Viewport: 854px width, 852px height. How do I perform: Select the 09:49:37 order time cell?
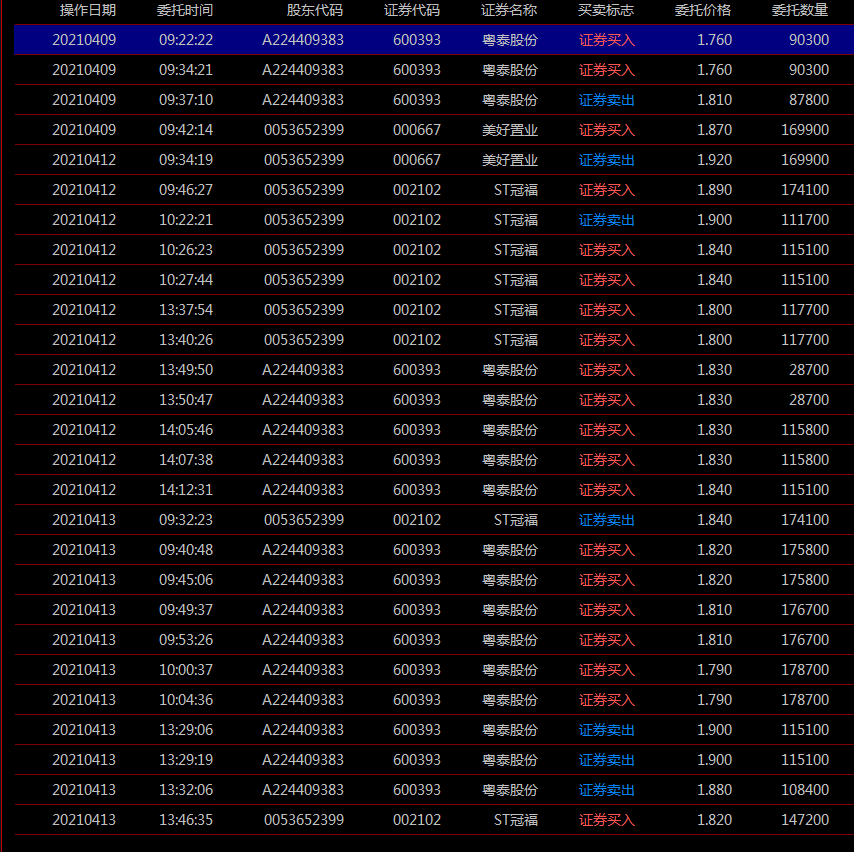pyautogui.click(x=186, y=609)
